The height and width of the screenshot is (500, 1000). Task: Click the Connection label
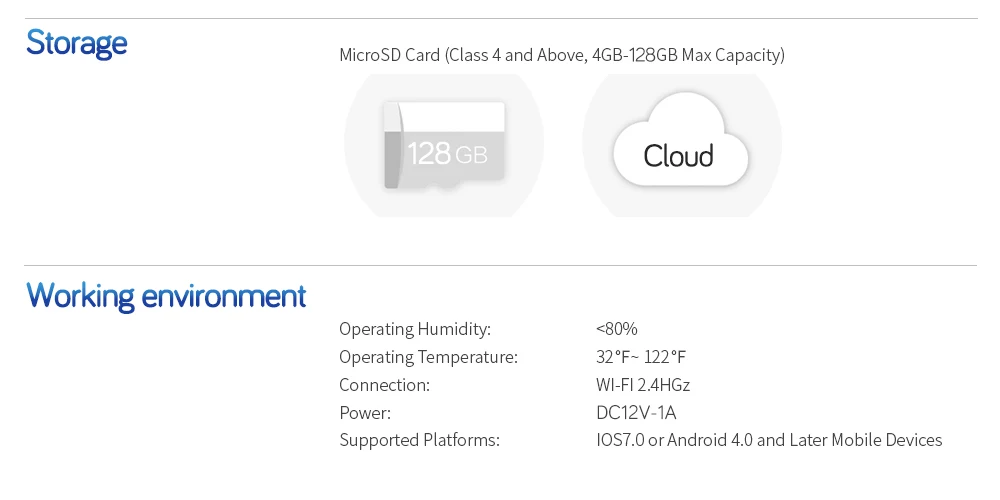385,385
